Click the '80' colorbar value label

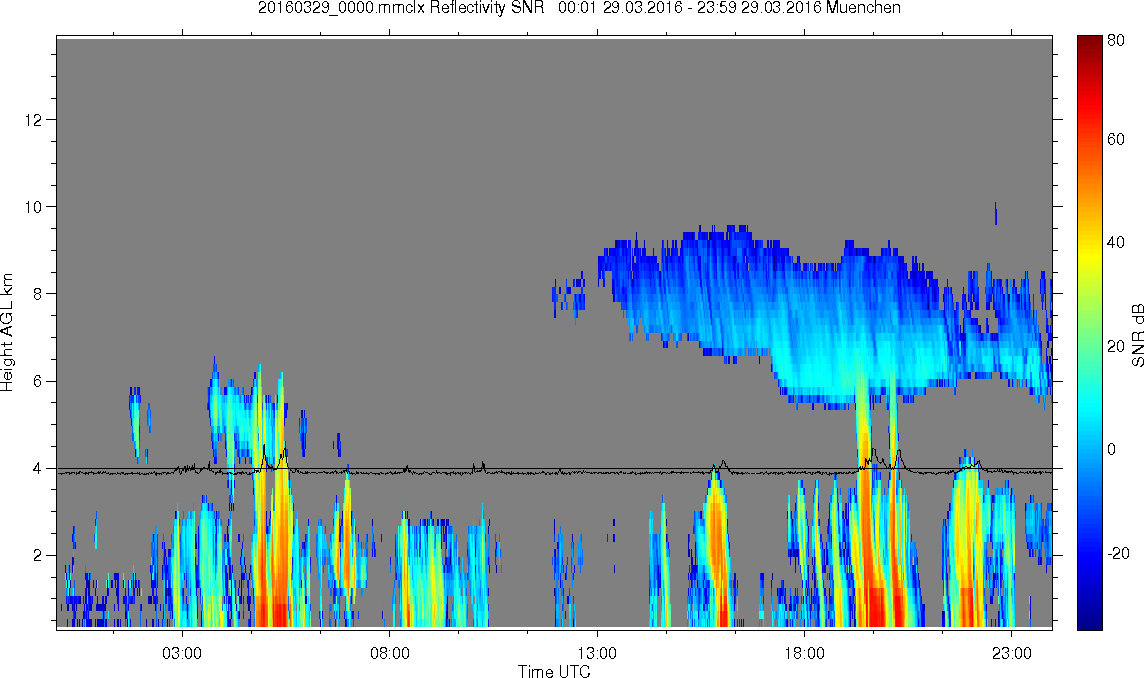pyautogui.click(x=1116, y=41)
